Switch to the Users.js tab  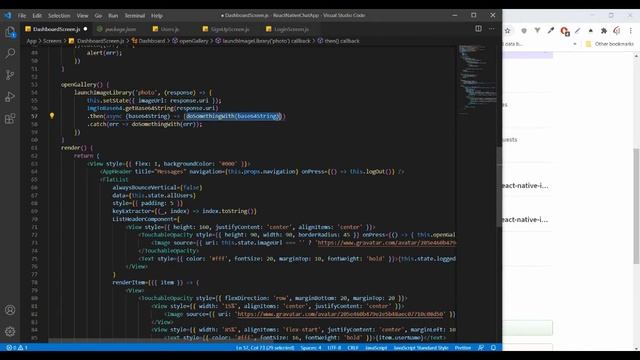tap(170, 29)
